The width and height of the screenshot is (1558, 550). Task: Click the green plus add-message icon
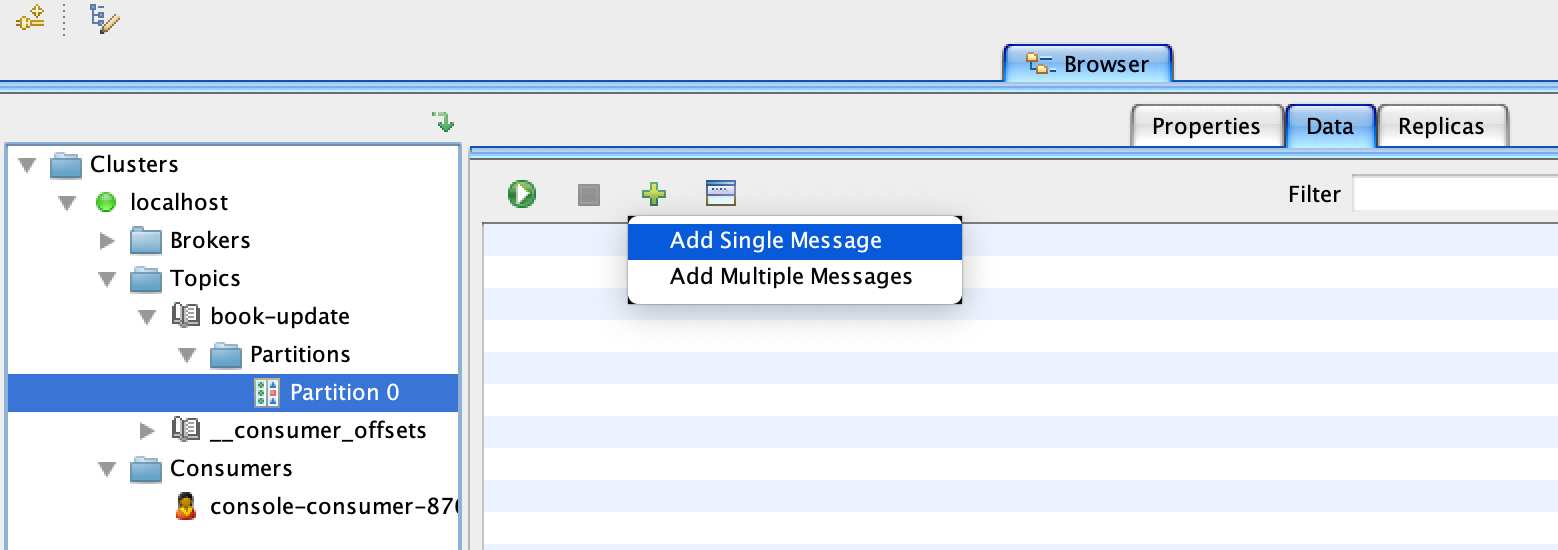pyautogui.click(x=654, y=194)
